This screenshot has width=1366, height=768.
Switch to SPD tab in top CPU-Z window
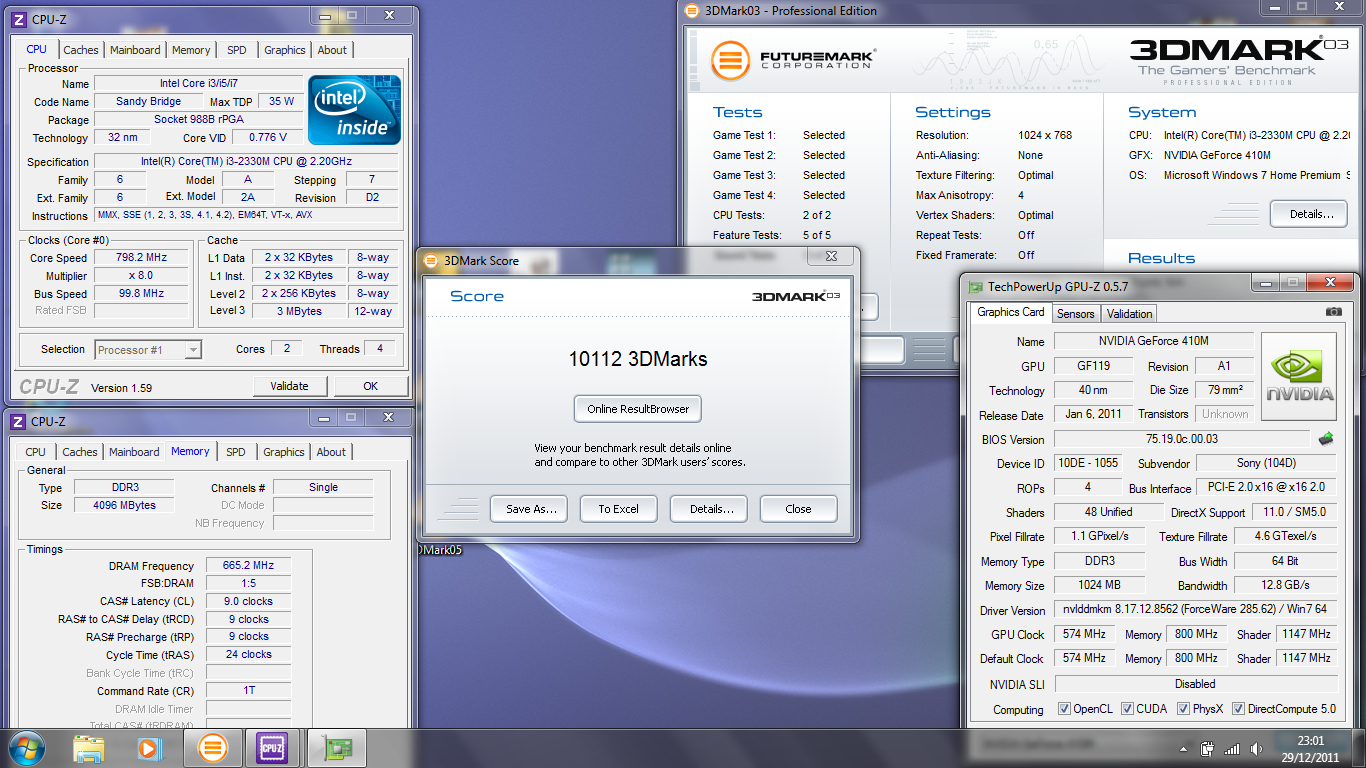click(x=236, y=50)
